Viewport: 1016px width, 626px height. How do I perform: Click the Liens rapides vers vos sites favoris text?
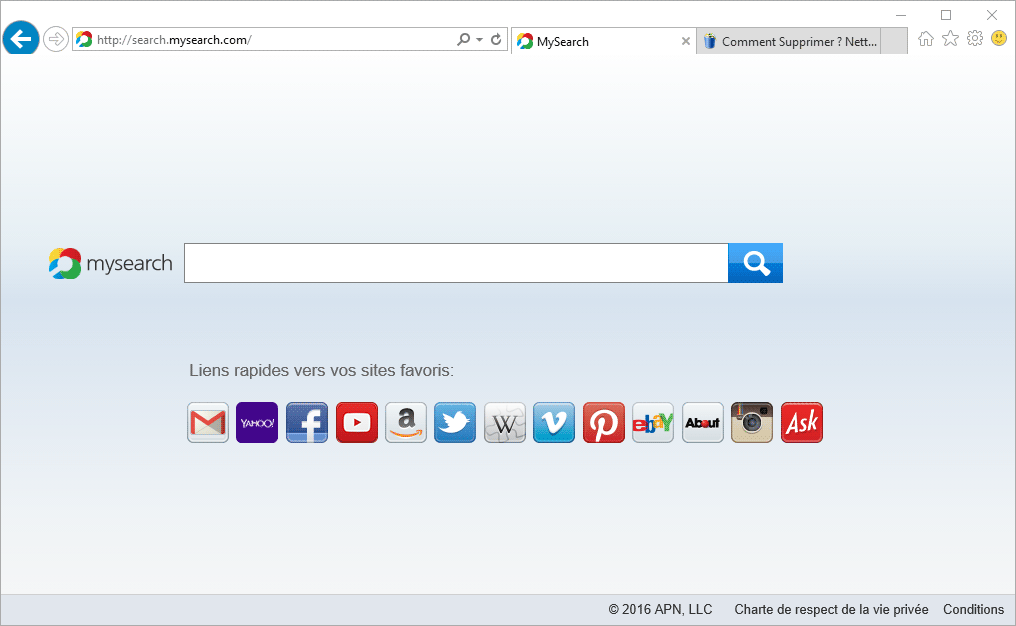[x=321, y=371]
